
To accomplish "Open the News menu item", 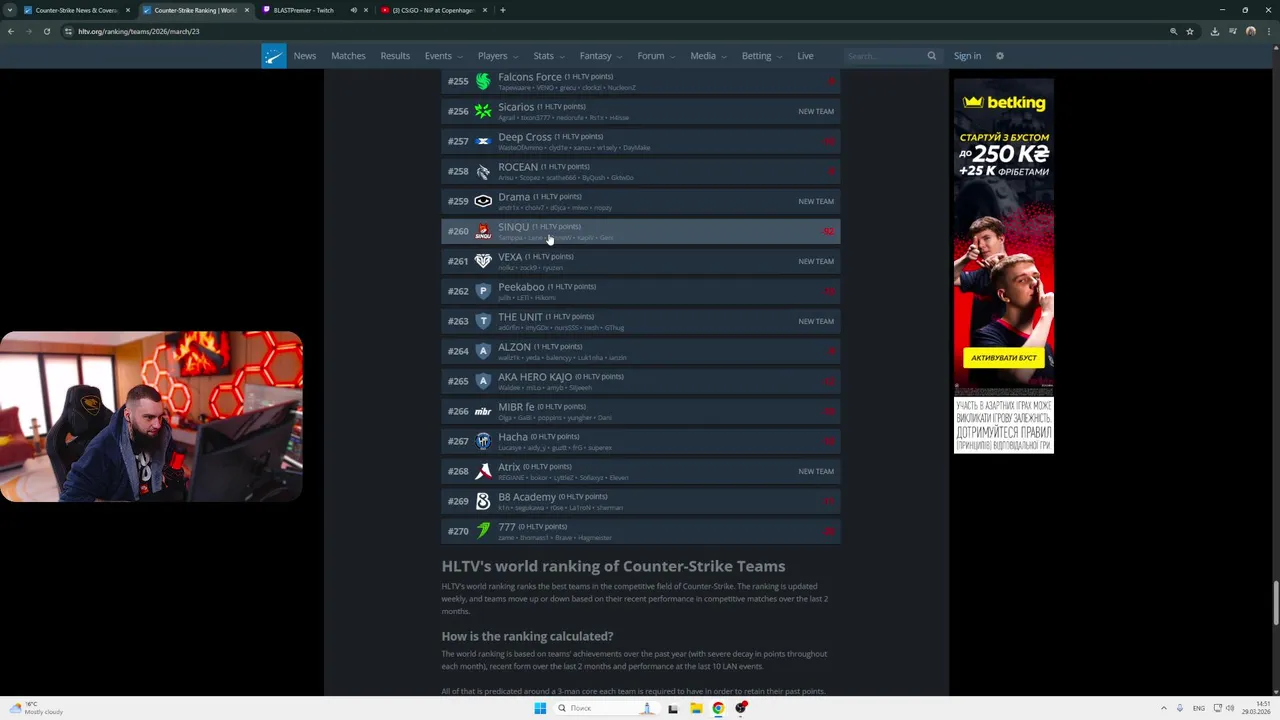I will click(305, 56).
